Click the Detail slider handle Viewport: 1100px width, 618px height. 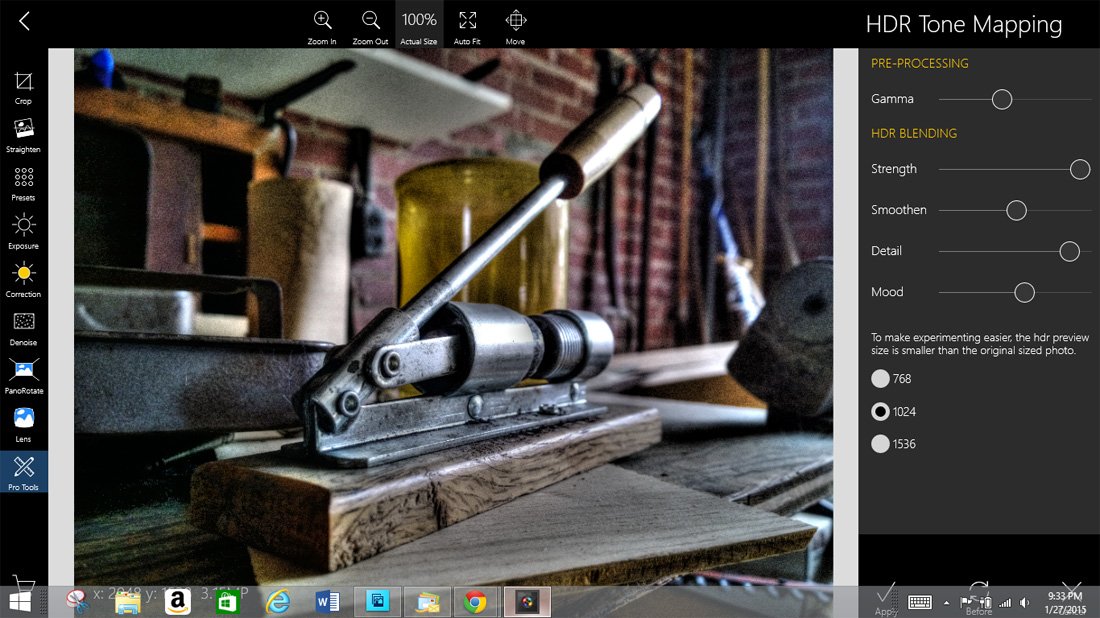tap(1069, 251)
